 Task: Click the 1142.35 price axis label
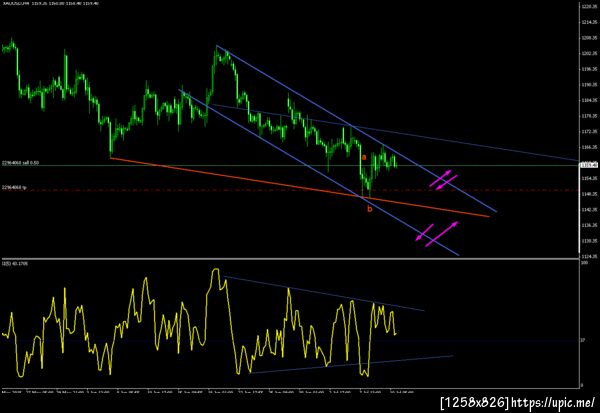pos(590,209)
